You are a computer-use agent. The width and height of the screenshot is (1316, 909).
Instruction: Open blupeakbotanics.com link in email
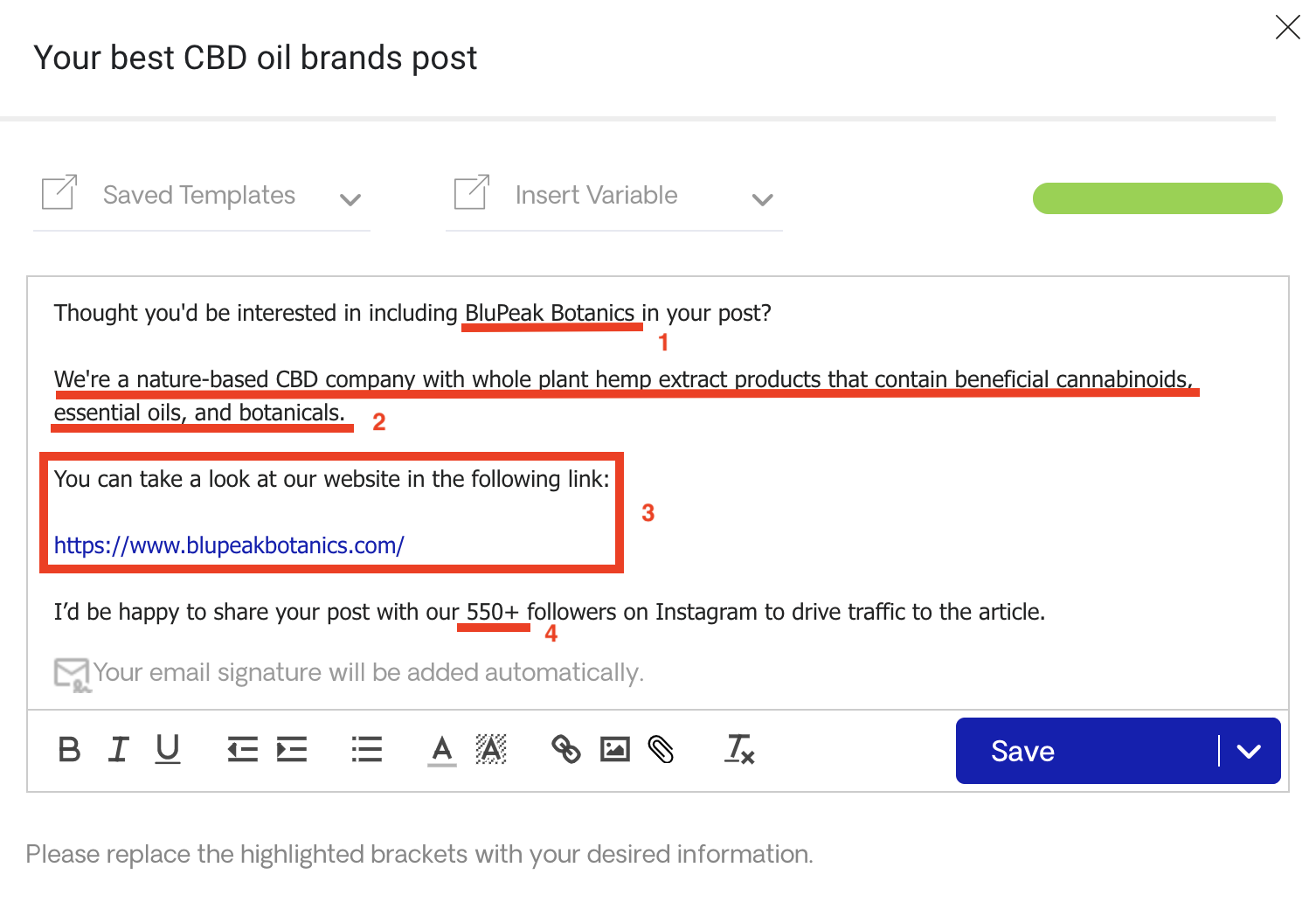click(229, 545)
